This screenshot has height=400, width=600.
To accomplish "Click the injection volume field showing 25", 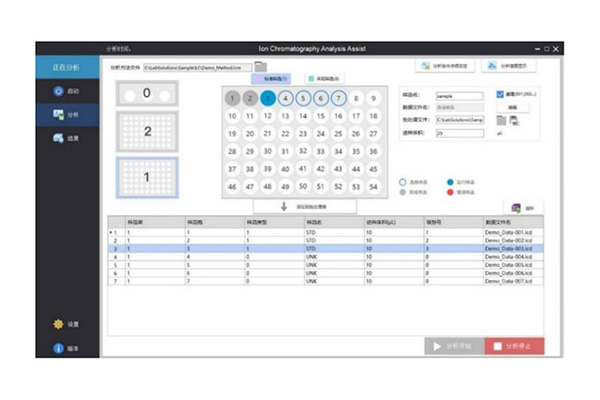I will (460, 133).
